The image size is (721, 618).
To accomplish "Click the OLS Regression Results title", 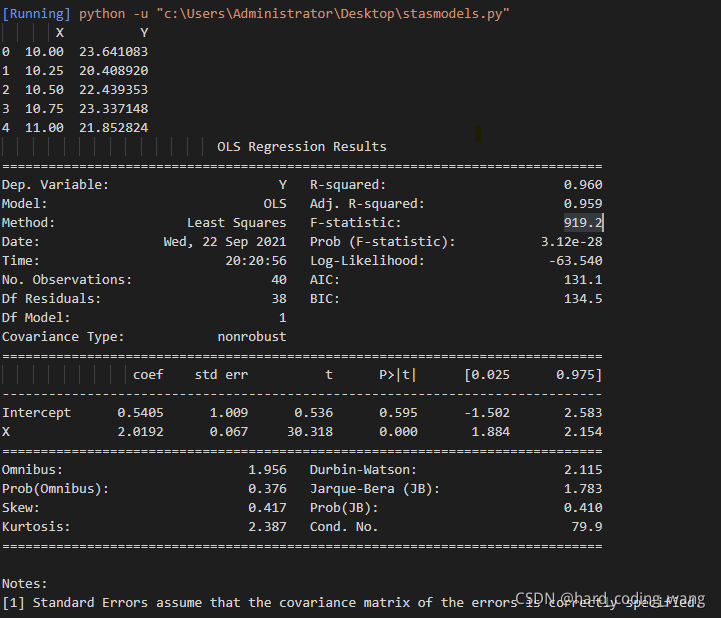I will (302, 147).
